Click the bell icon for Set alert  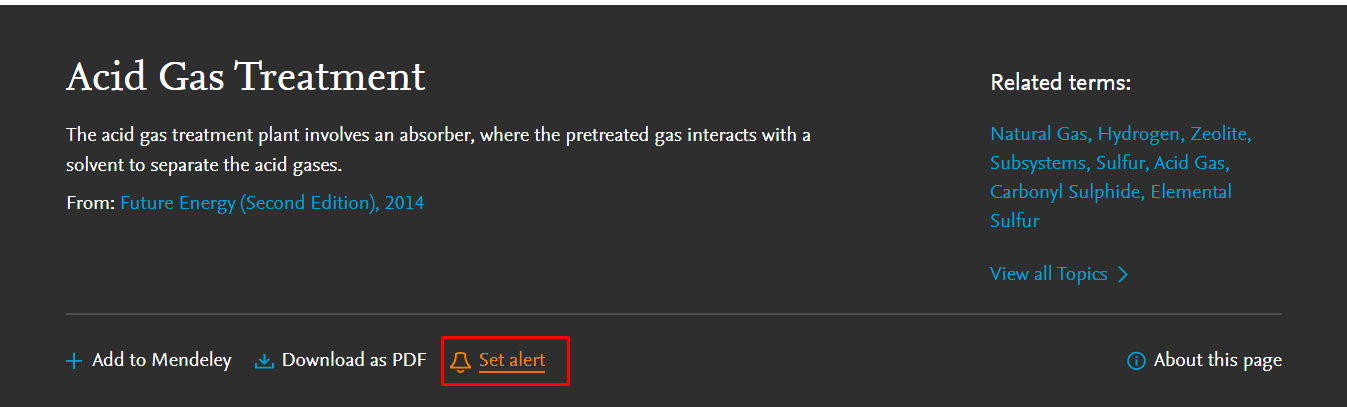point(460,361)
